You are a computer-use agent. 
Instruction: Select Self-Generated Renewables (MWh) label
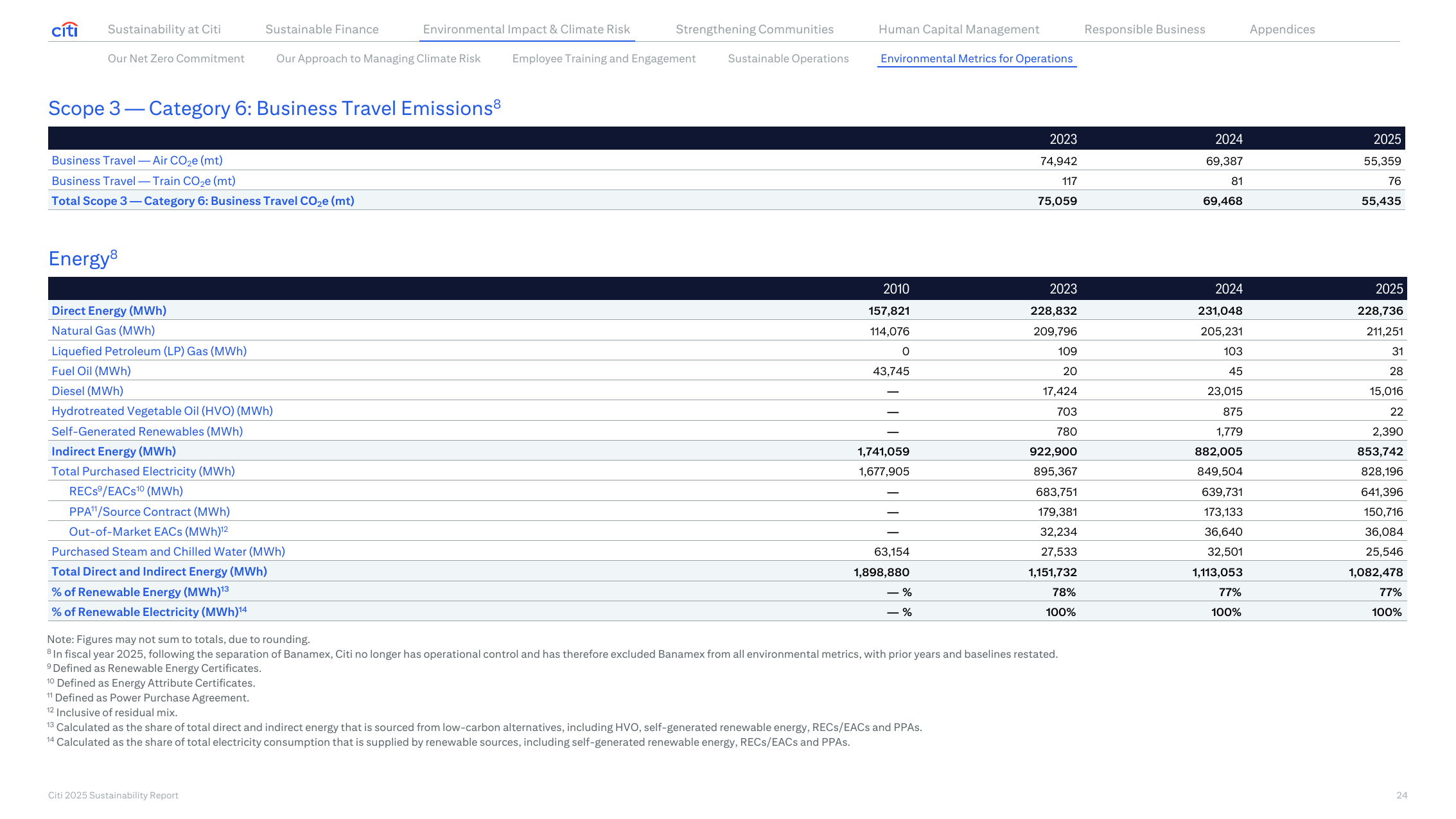[147, 432]
